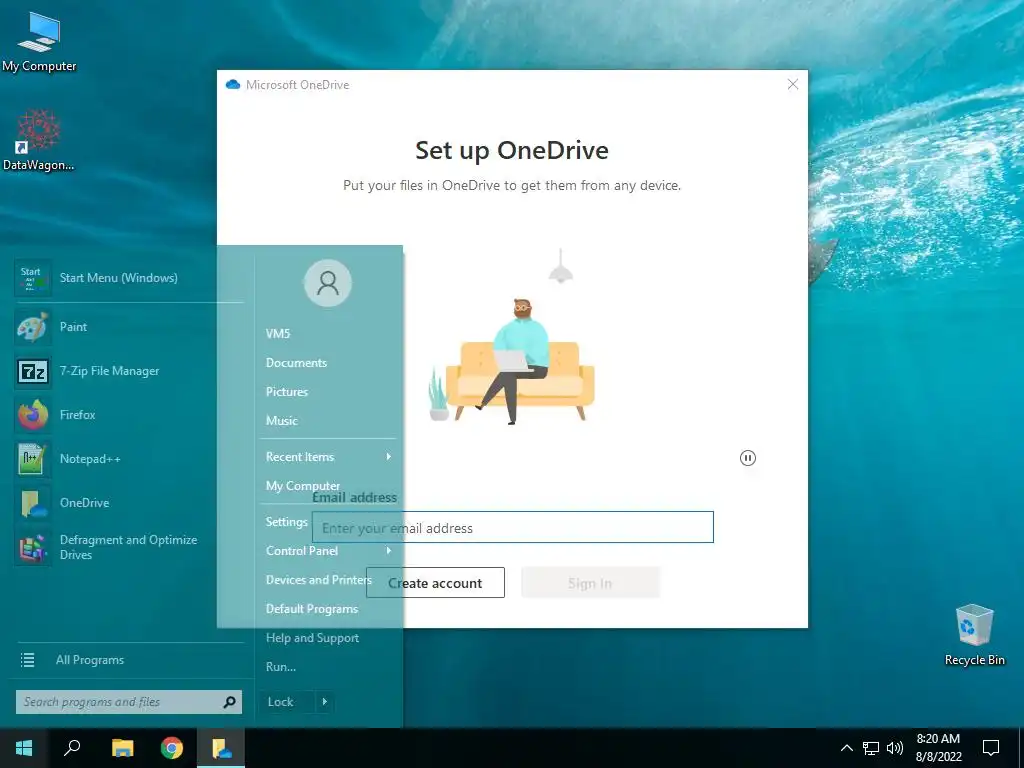Click the Windows Start button on taskbar
This screenshot has width=1024, height=768.
point(24,748)
